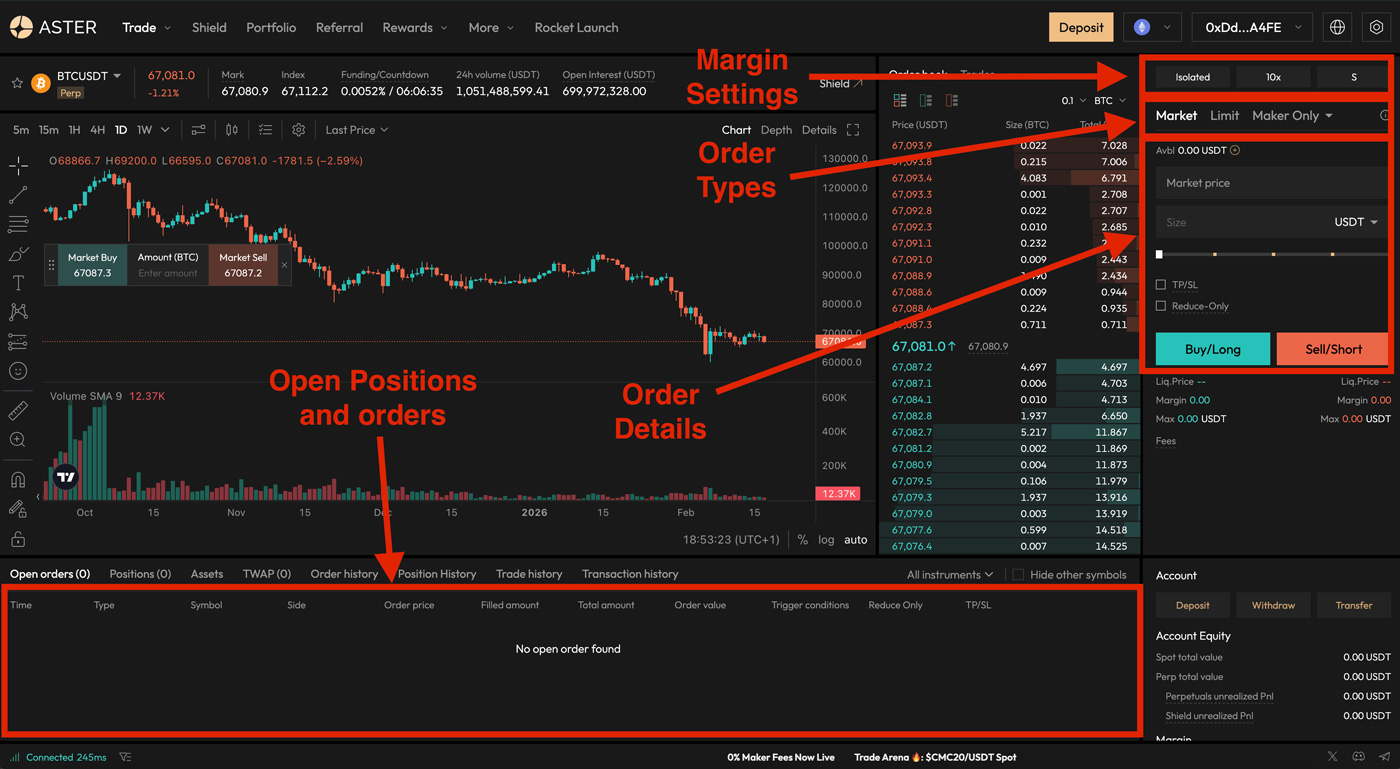Enable the TP/SL checkbox
The height and width of the screenshot is (769, 1400).
pos(1159,284)
